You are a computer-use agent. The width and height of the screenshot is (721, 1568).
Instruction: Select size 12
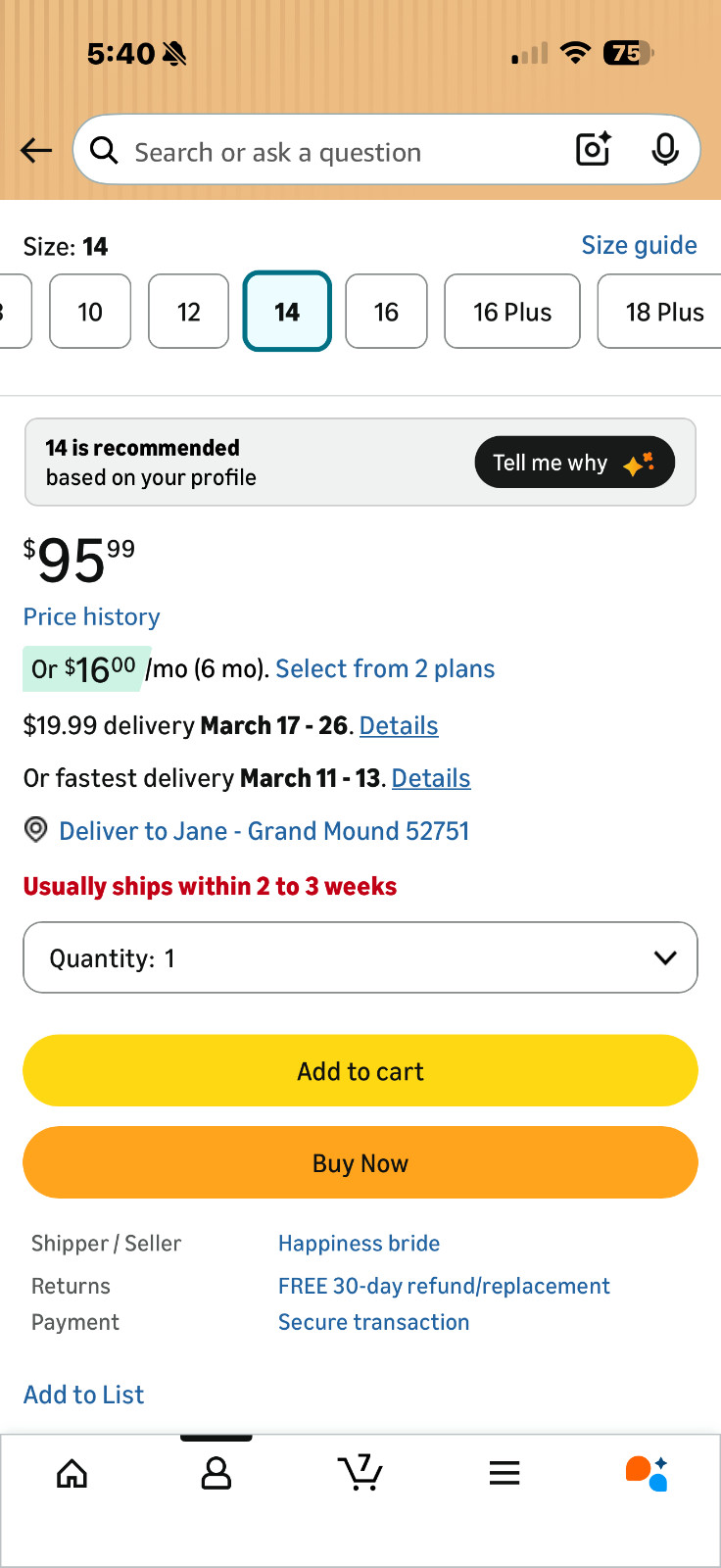coord(189,312)
